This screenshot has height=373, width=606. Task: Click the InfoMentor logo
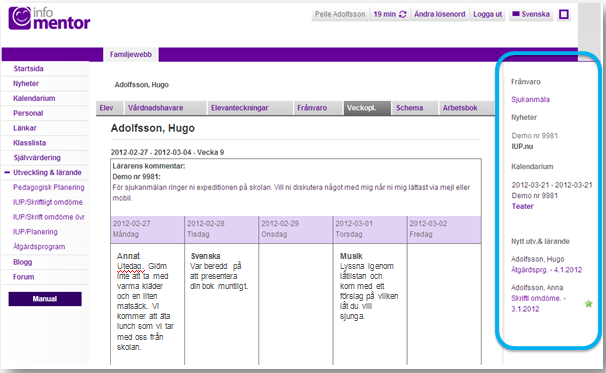[x=49, y=18]
